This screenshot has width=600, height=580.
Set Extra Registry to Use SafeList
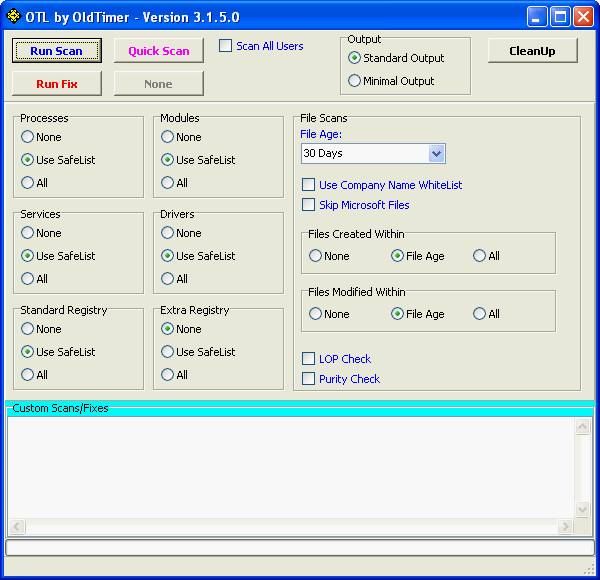point(168,352)
